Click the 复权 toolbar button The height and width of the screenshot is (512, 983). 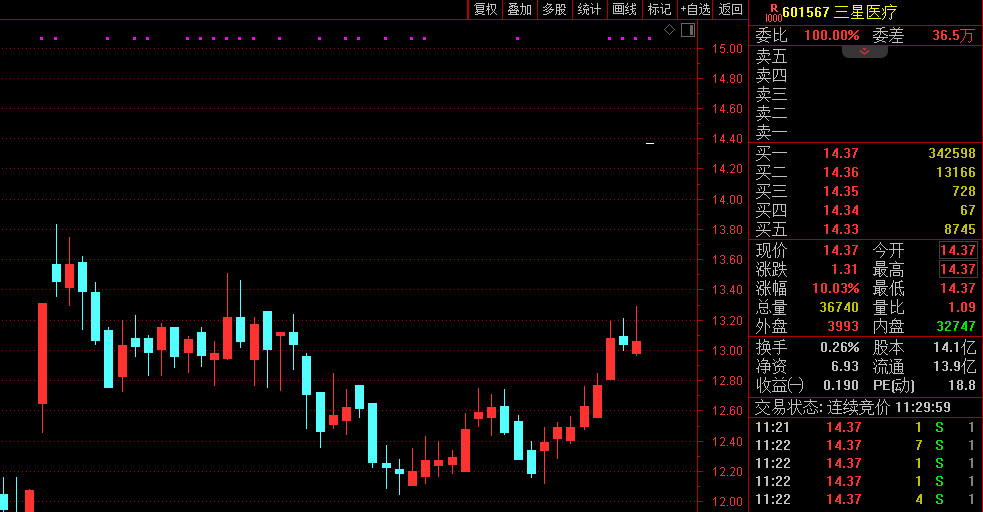(x=485, y=9)
